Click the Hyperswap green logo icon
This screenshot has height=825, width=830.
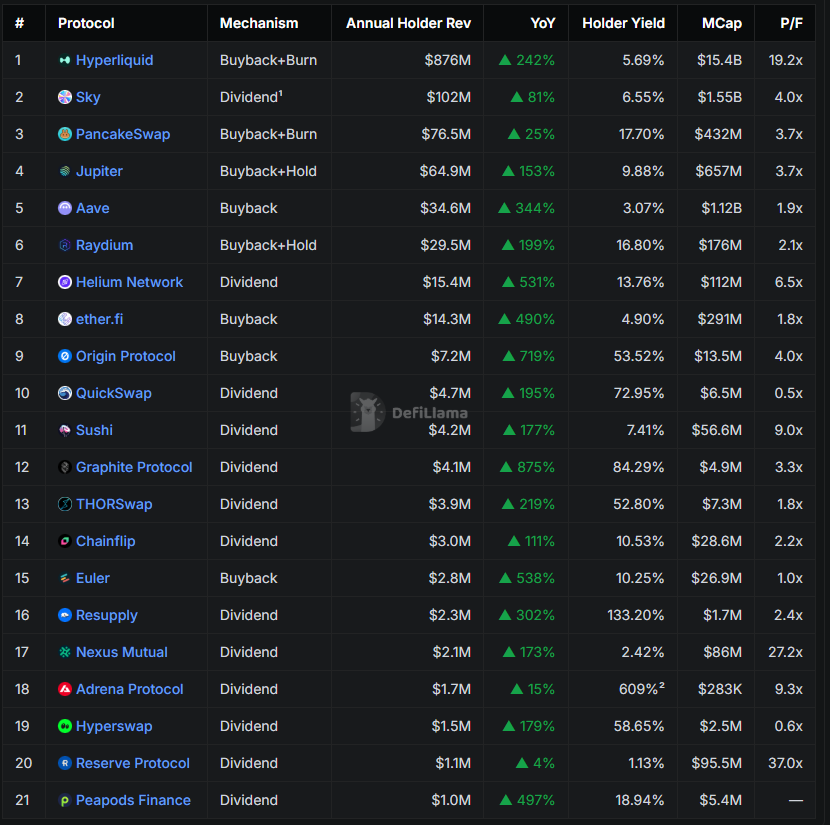tap(65, 727)
